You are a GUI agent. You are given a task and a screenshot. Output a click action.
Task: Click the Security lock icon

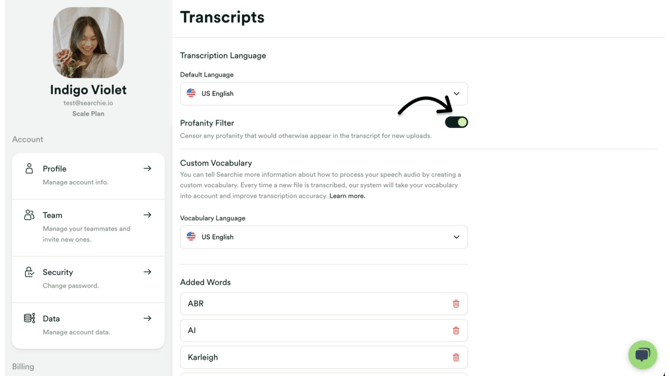pyautogui.click(x=29, y=272)
